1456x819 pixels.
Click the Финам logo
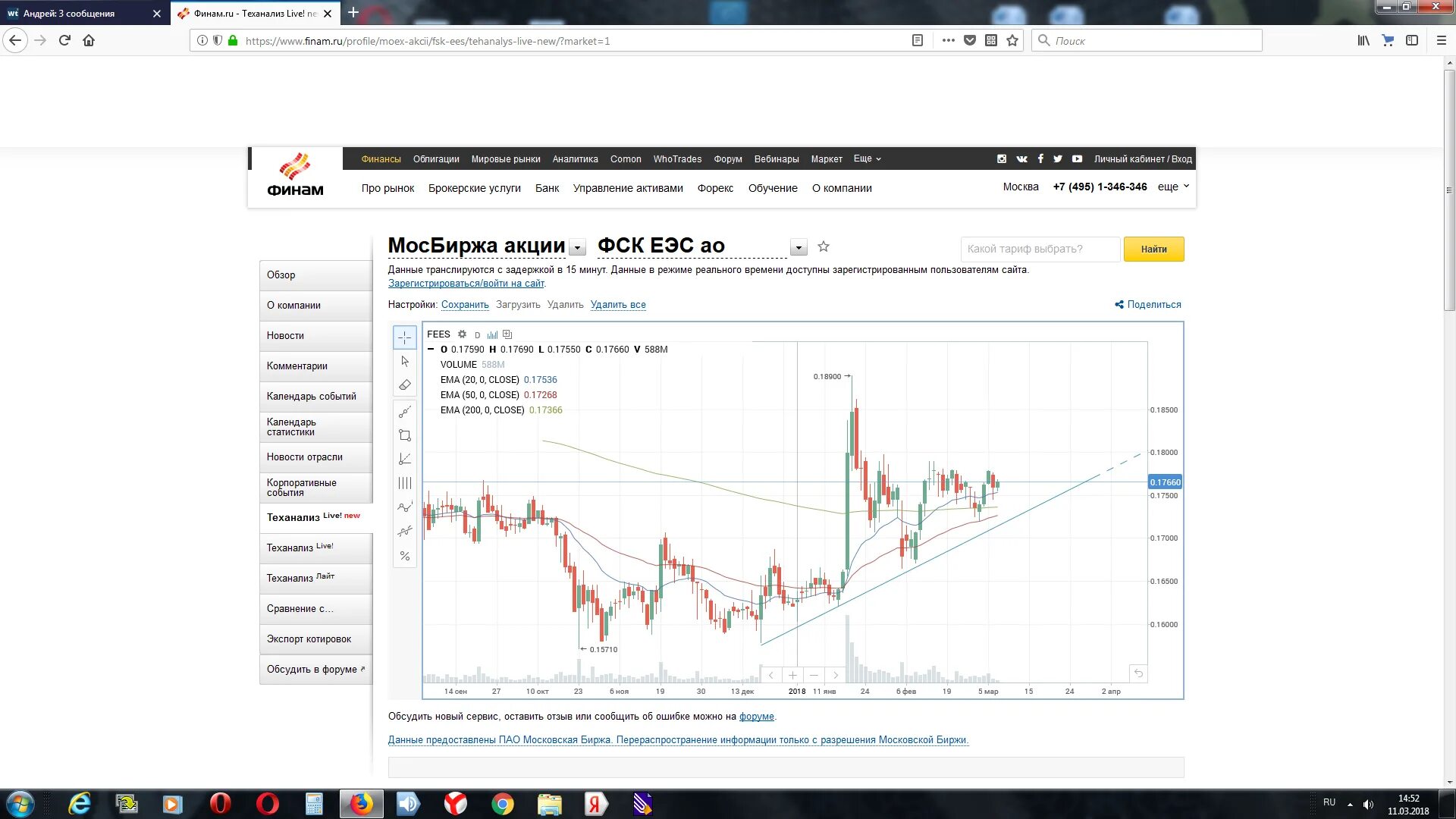coord(295,176)
